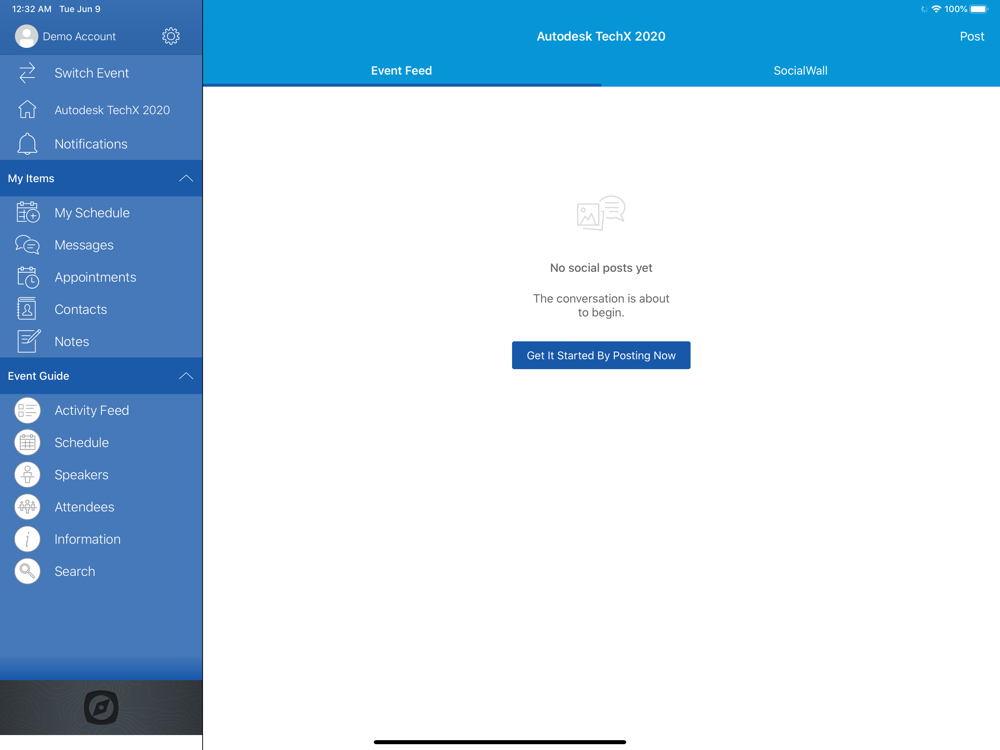Switch to the SocialWall tab
This screenshot has width=1000, height=750.
800,71
